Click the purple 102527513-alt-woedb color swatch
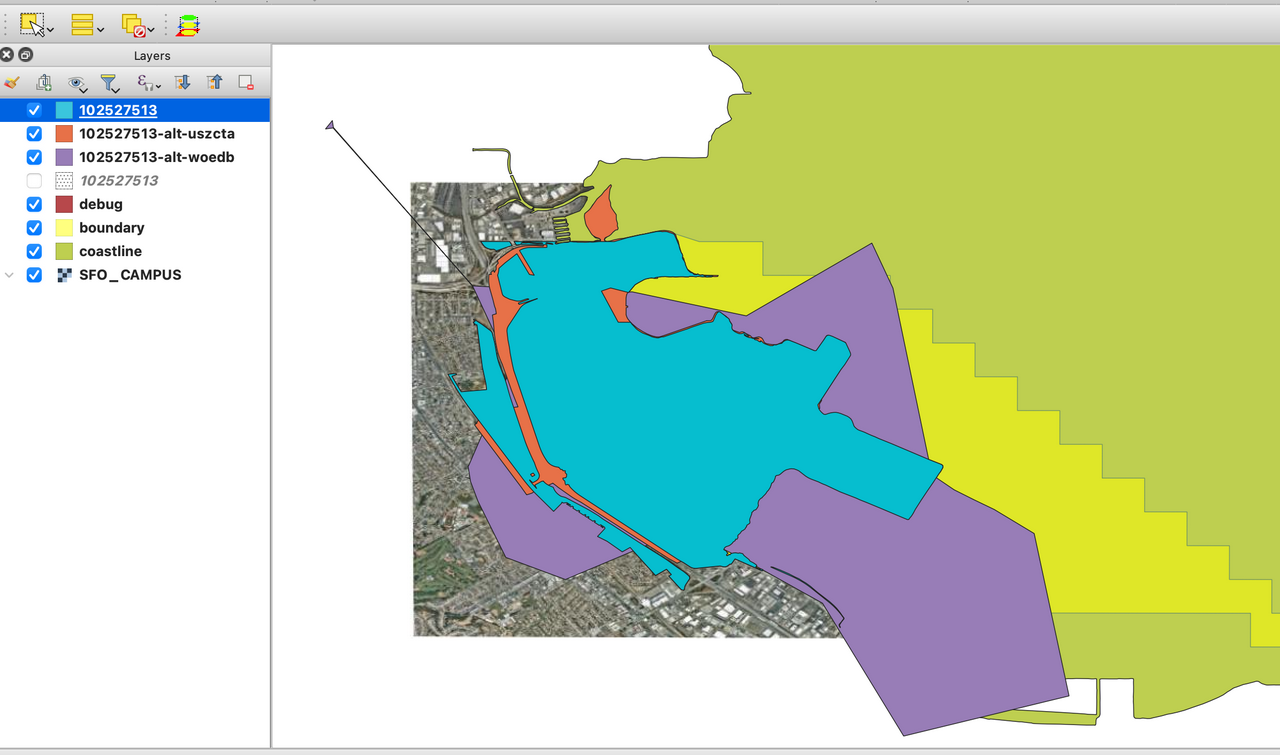 tap(64, 157)
